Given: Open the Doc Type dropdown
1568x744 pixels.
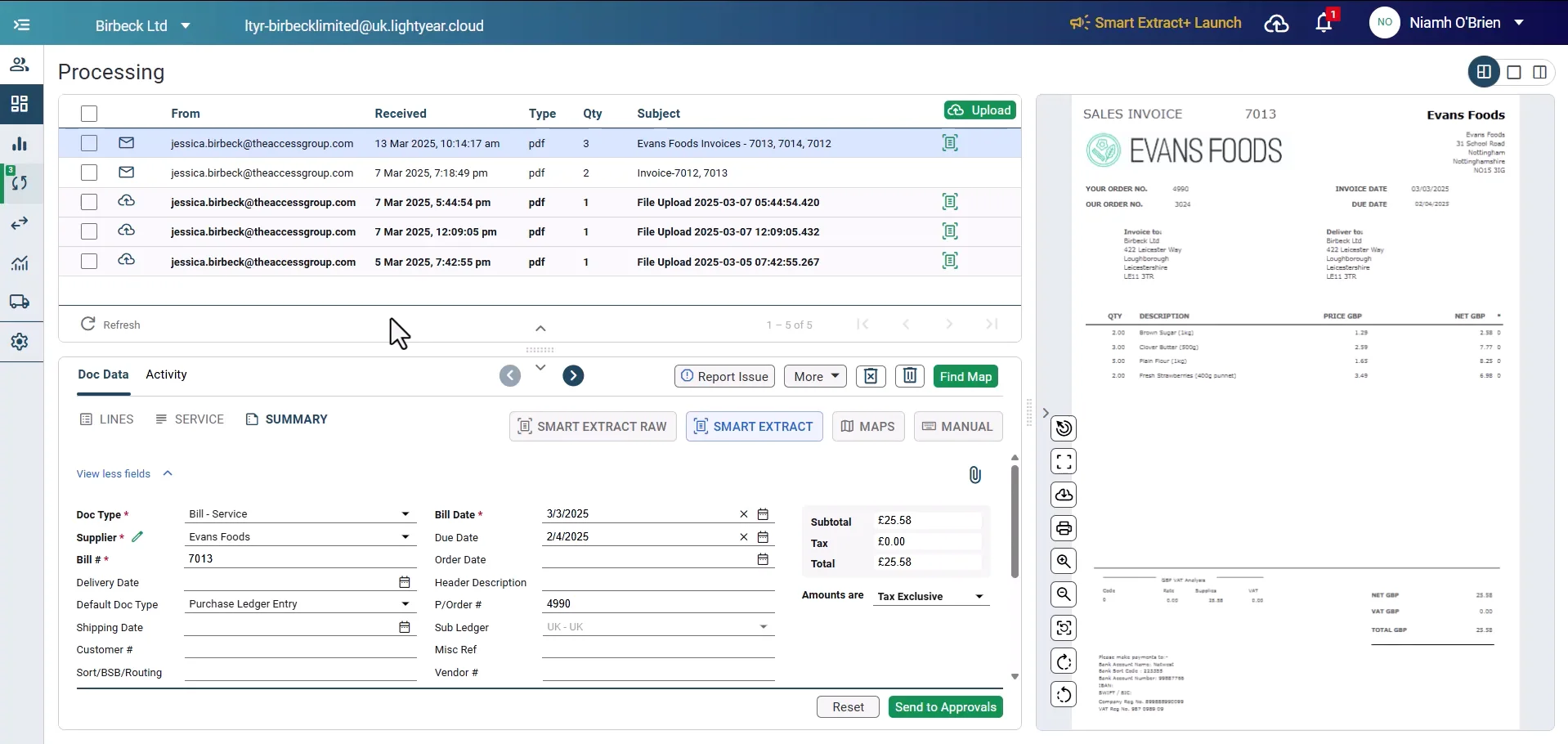Looking at the screenshot, I should 299,514.
